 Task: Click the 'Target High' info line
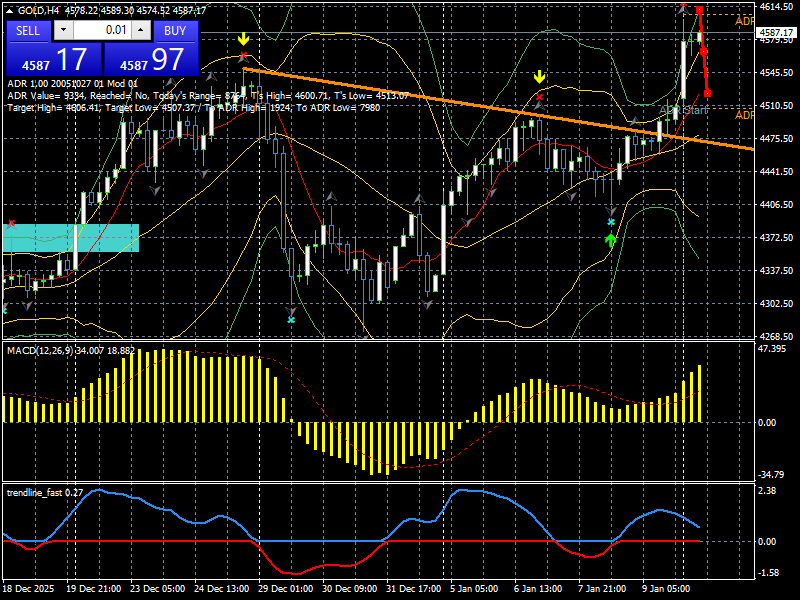pos(193,108)
